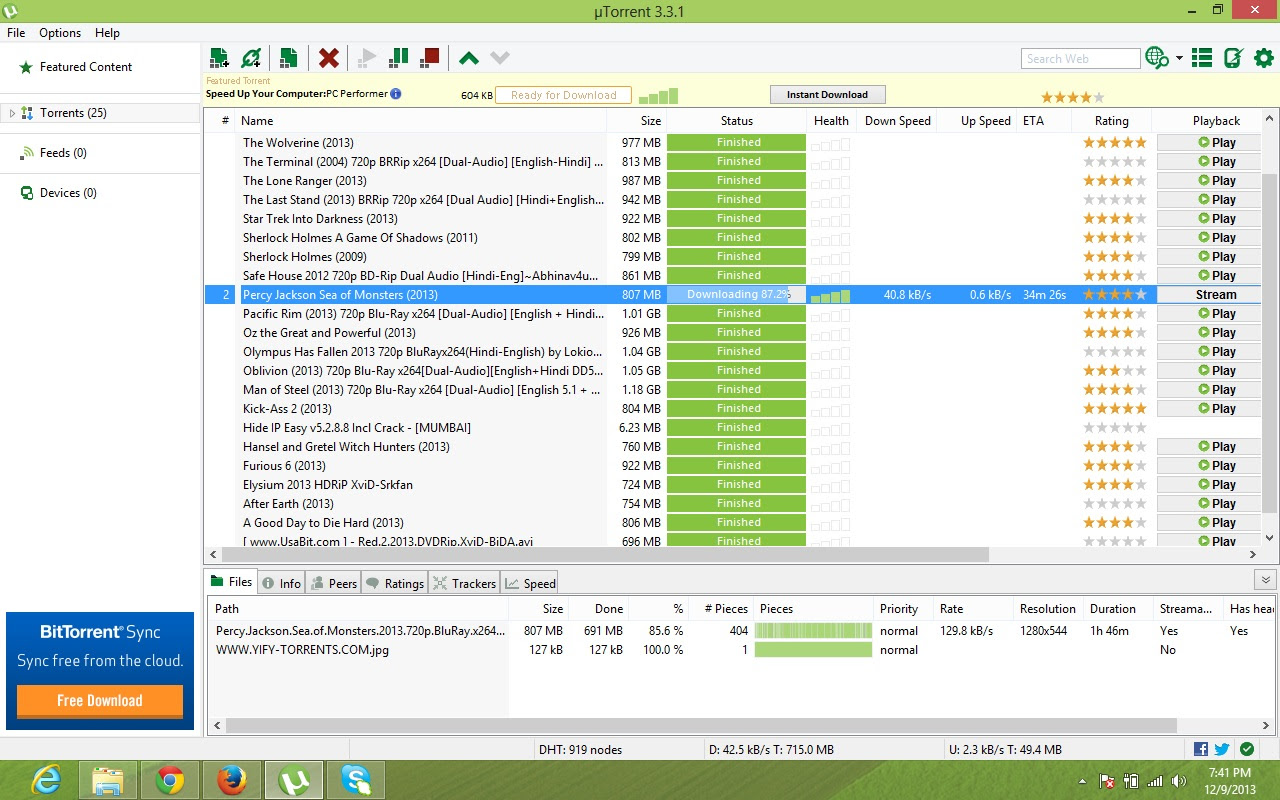Image resolution: width=1280 pixels, height=800 pixels.
Task: Open File Explorer from the taskbar
Action: point(107,780)
